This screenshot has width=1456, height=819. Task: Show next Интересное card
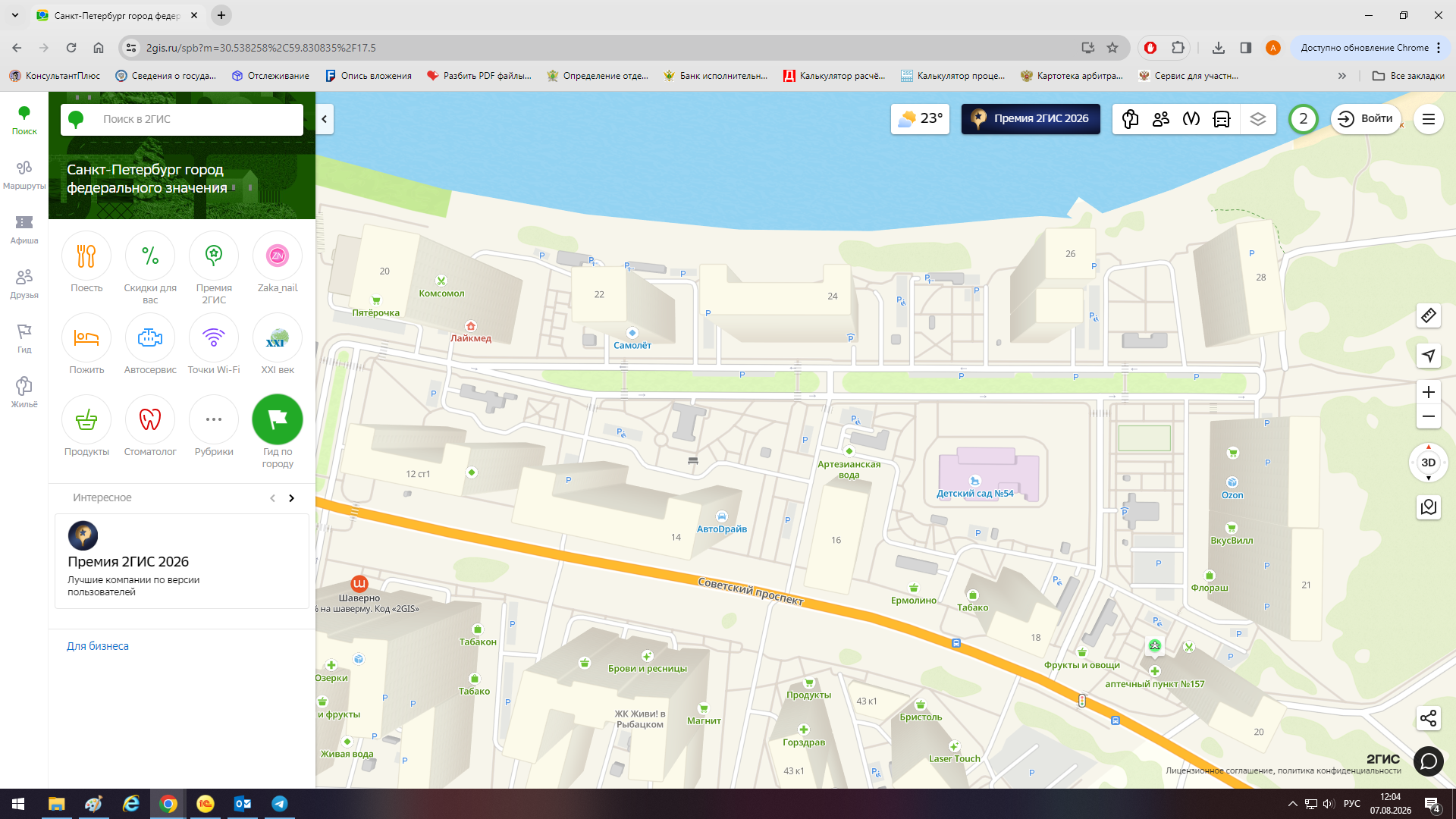291,498
